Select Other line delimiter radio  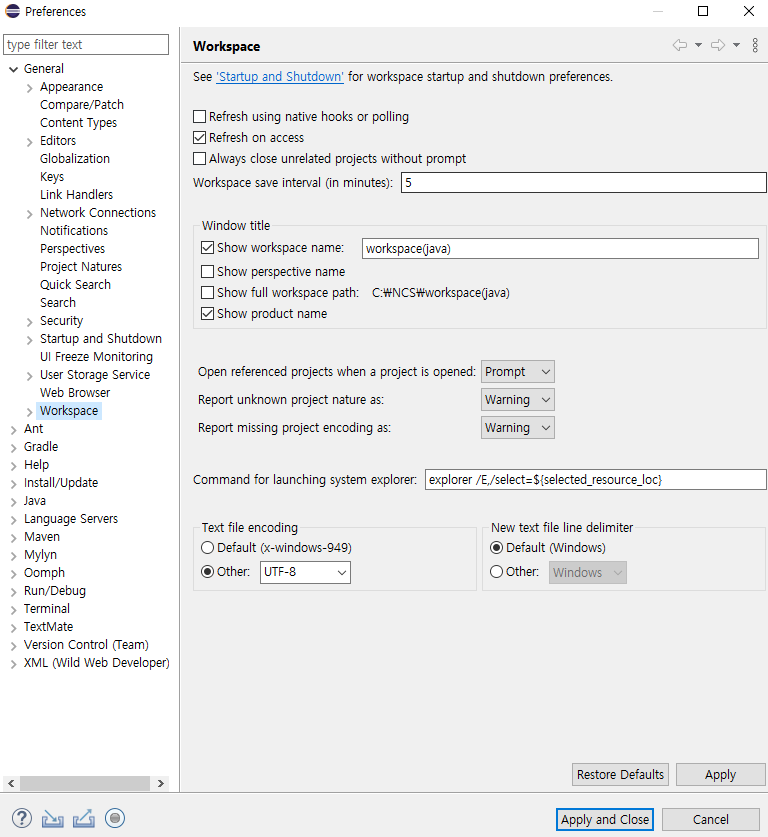(496, 572)
